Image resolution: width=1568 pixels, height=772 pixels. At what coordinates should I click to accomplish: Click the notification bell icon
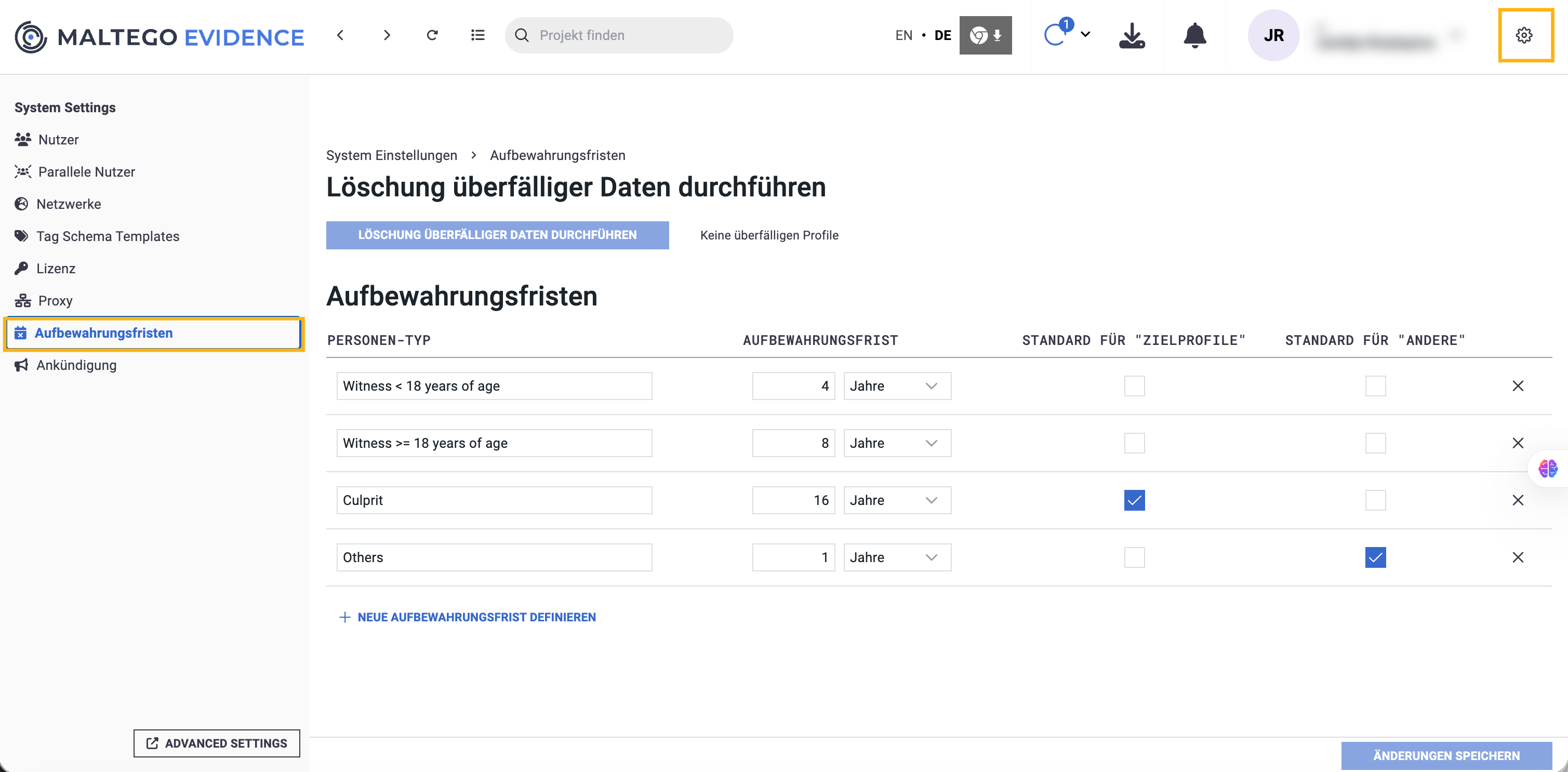(x=1194, y=35)
